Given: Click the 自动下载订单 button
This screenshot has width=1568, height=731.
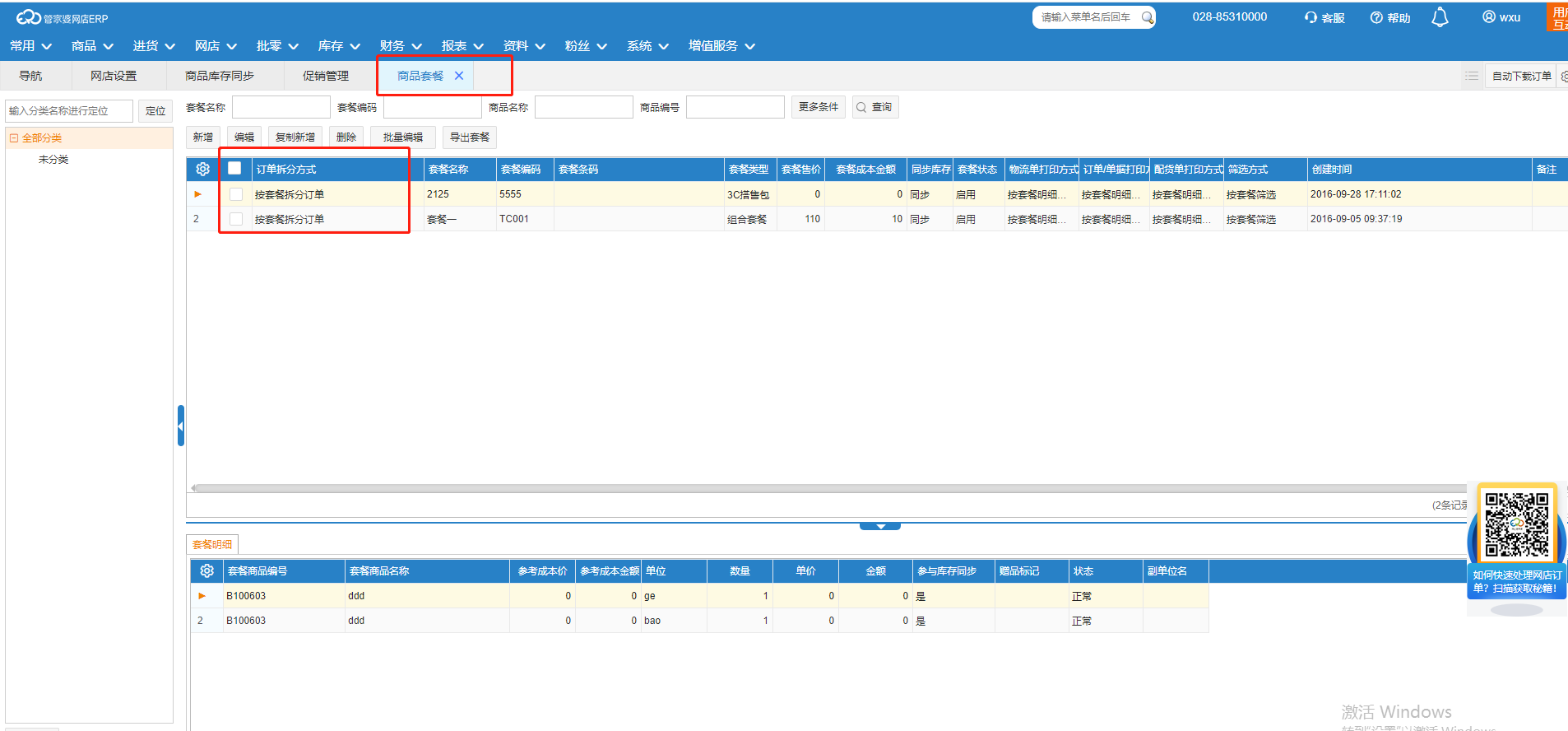Looking at the screenshot, I should click(x=1521, y=76).
